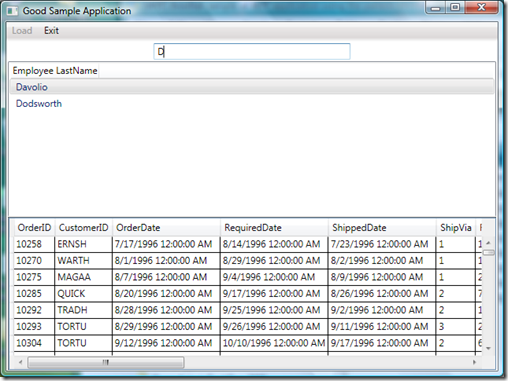
Task: Focus the search text box containing D
Action: 252,52
